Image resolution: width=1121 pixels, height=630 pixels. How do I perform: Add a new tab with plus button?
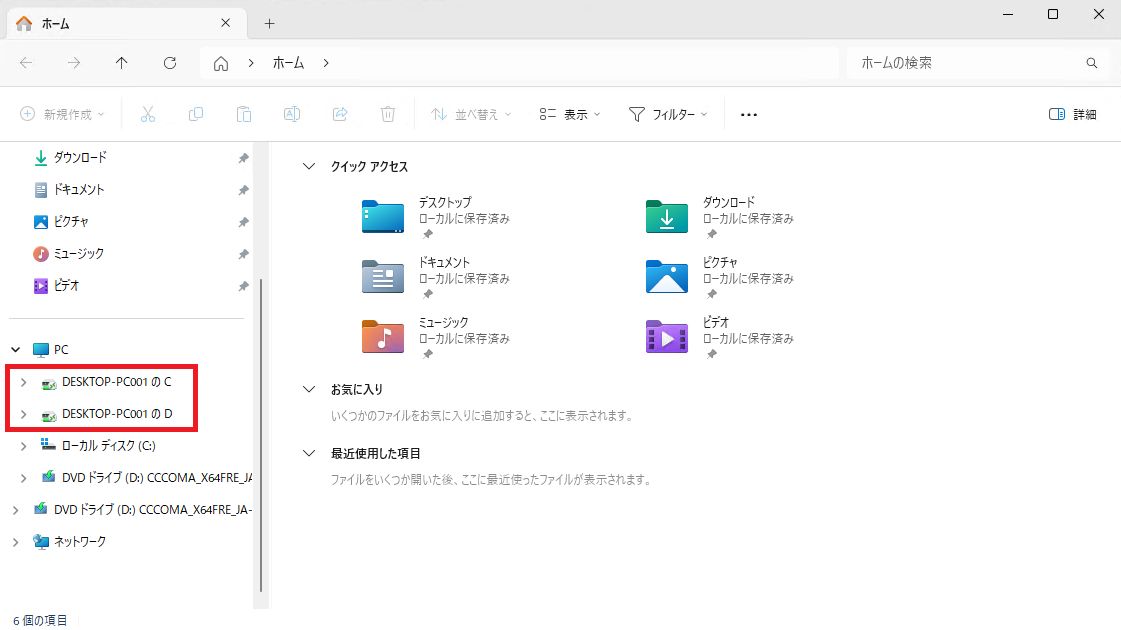pyautogui.click(x=270, y=24)
